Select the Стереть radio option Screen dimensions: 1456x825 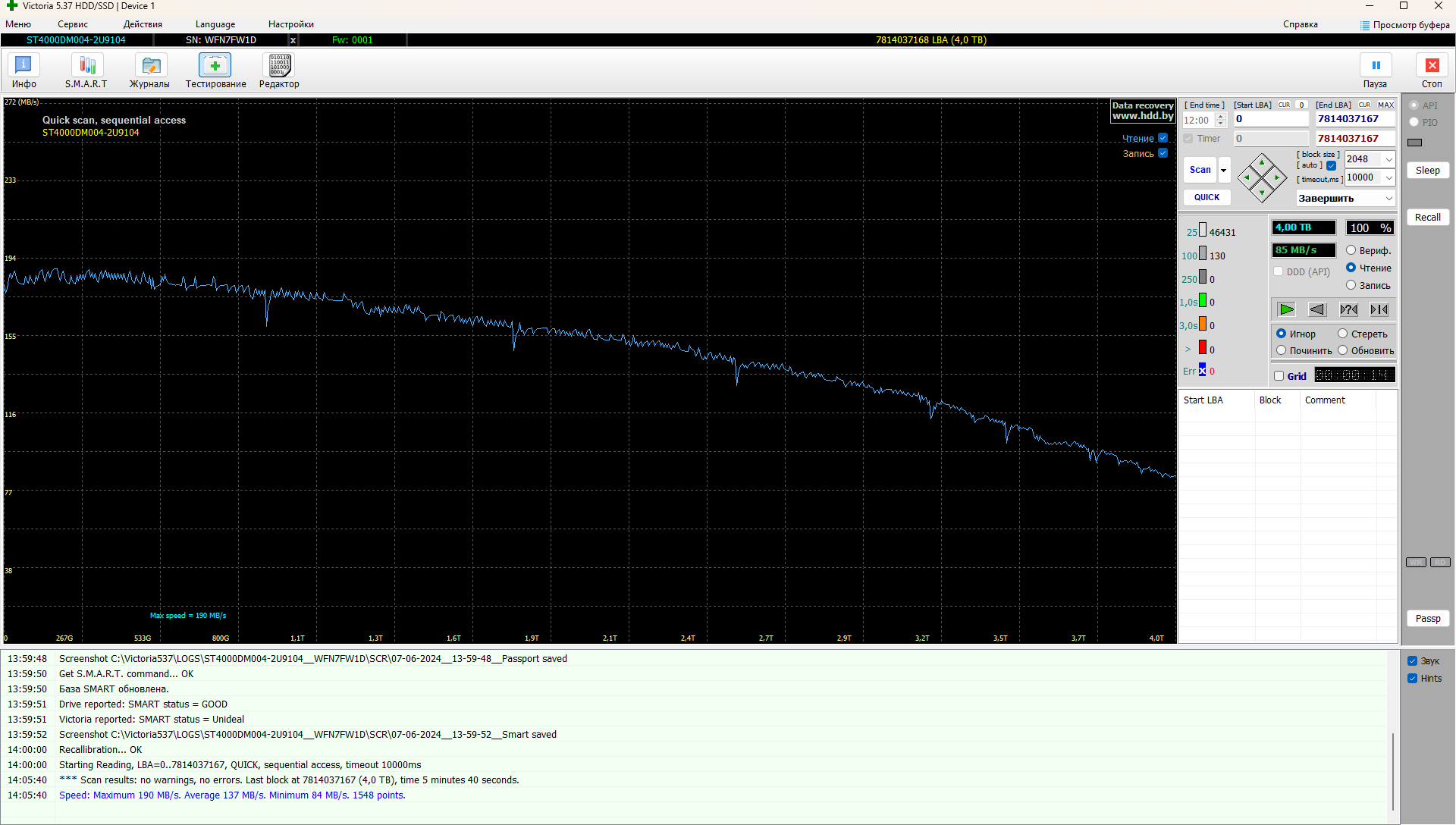[1343, 334]
